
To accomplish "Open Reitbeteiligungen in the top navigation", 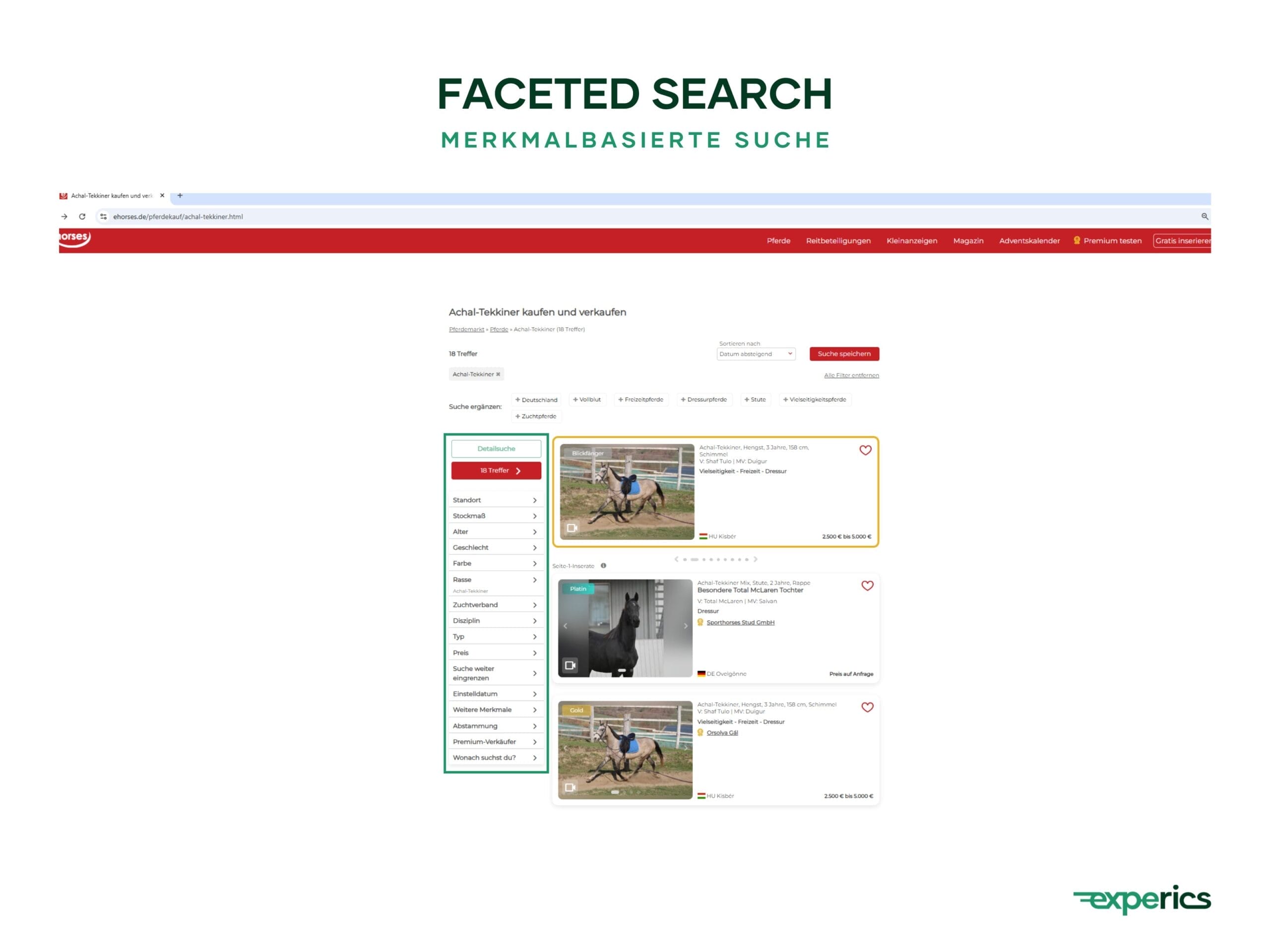I will point(838,241).
